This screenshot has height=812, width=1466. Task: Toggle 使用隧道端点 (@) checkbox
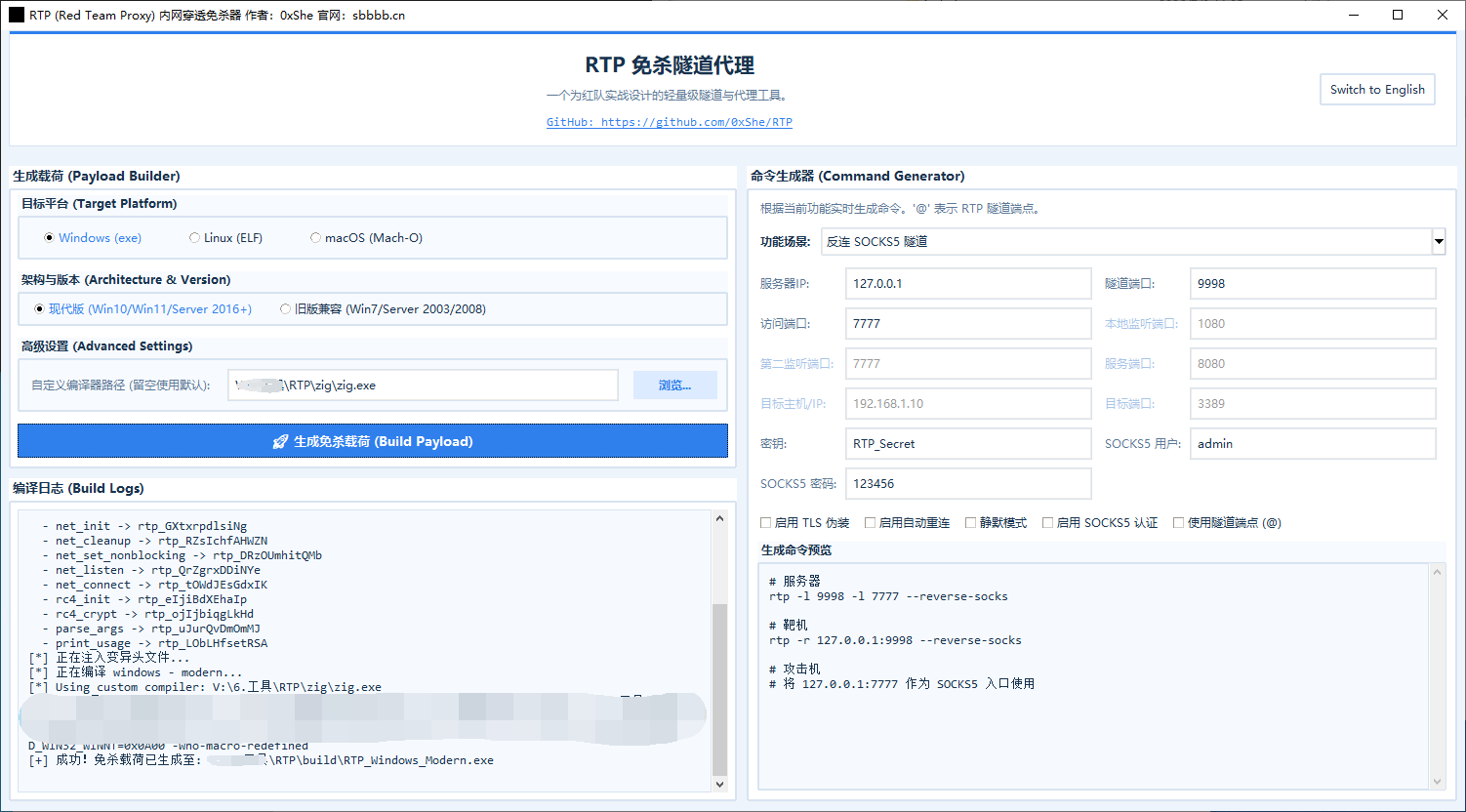[x=1227, y=523]
